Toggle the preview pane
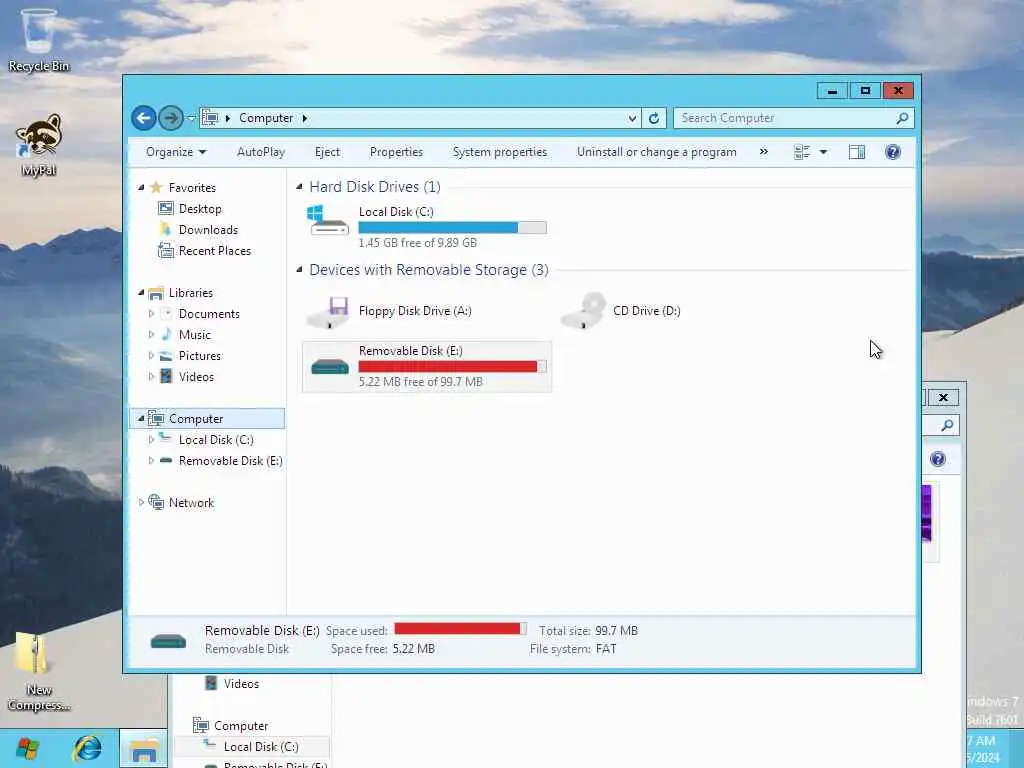Screen dimensions: 1024x768 pos(857,152)
